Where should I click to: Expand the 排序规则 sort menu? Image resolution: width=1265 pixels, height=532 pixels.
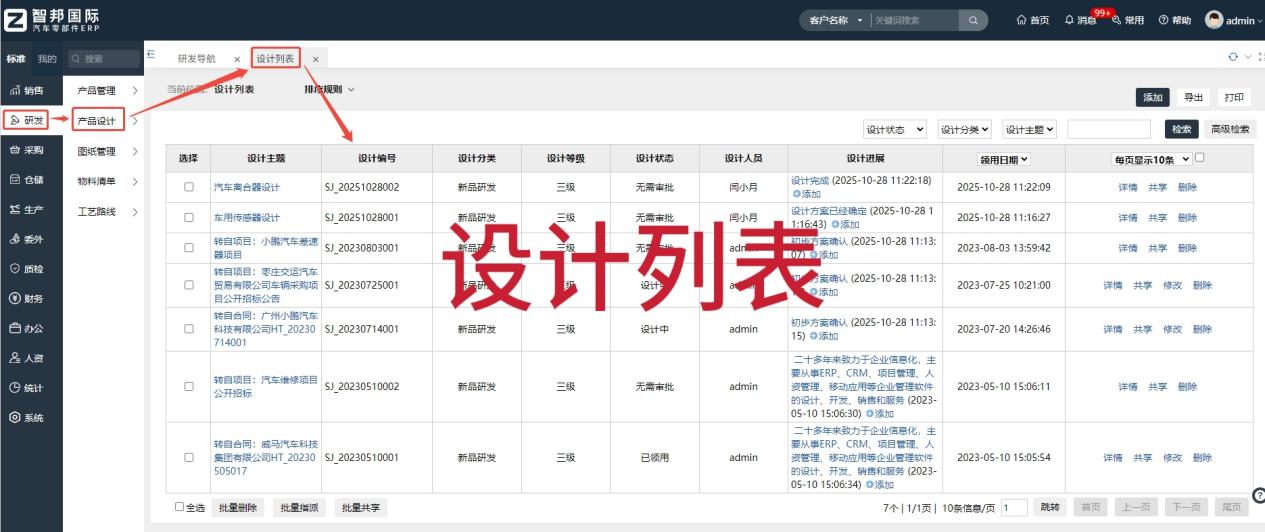tap(329, 89)
